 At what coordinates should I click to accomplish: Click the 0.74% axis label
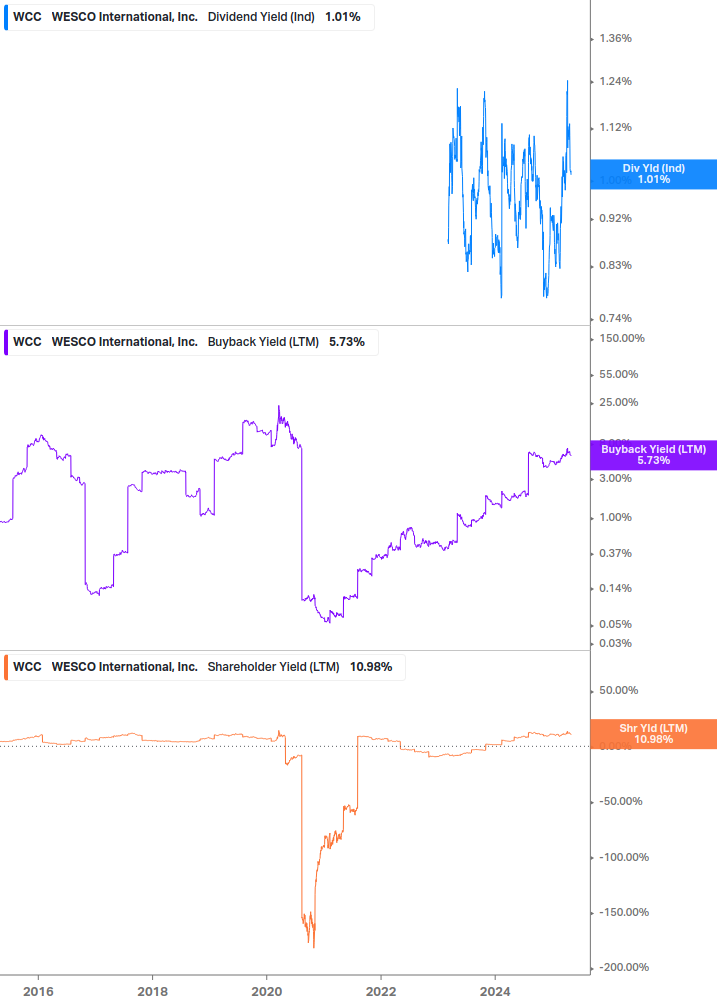click(615, 319)
